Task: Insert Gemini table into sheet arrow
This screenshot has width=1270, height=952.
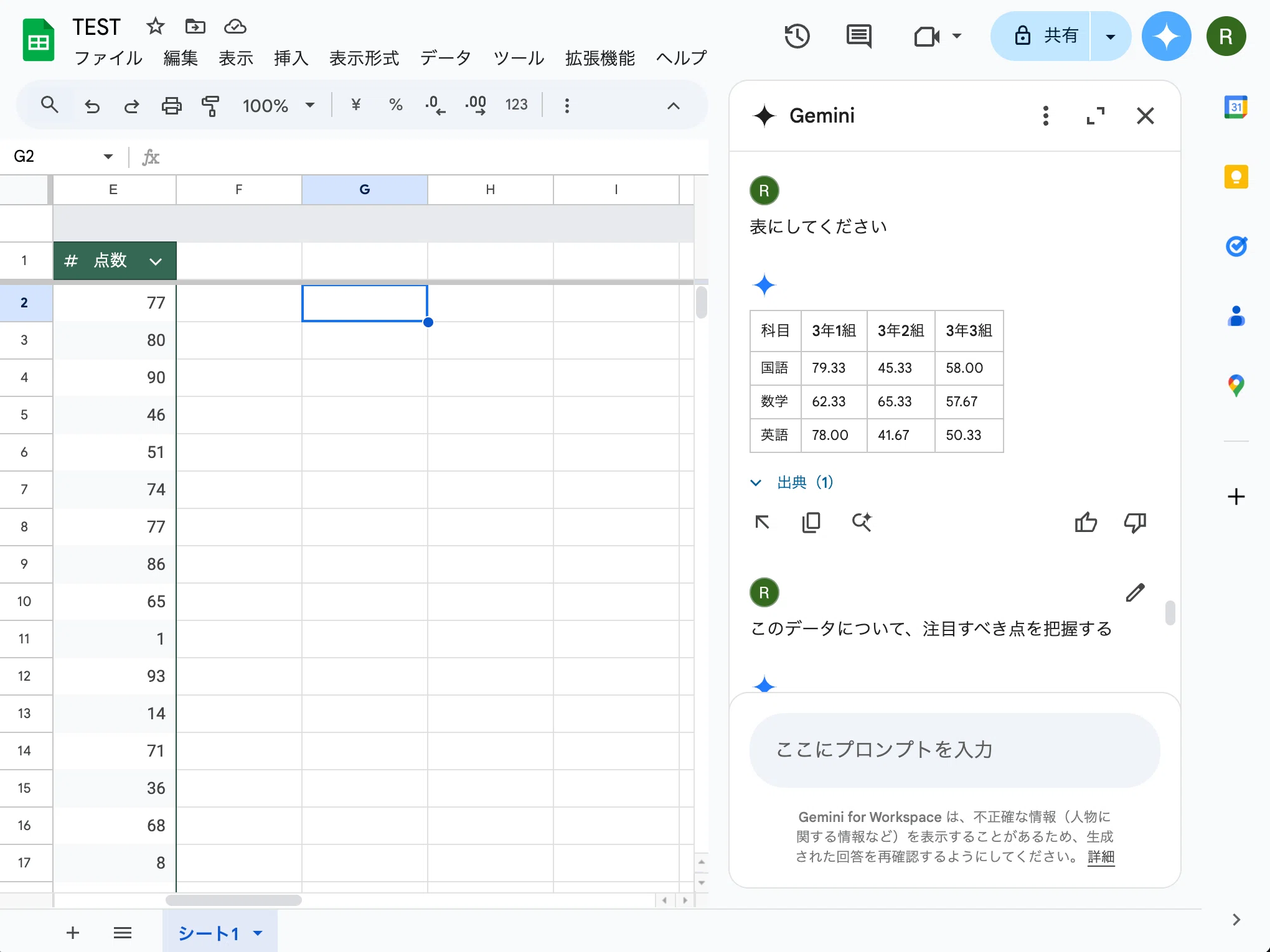Action: [763, 522]
